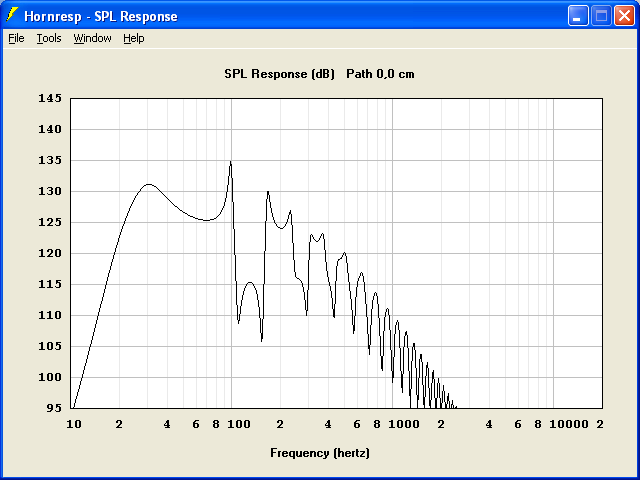Click the 'Frequency (hertz)' axis label
Image resolution: width=640 pixels, height=480 pixels.
[319, 453]
